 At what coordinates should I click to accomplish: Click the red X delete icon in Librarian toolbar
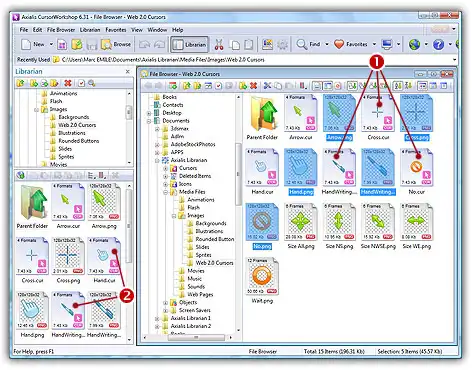pyautogui.click(x=68, y=83)
